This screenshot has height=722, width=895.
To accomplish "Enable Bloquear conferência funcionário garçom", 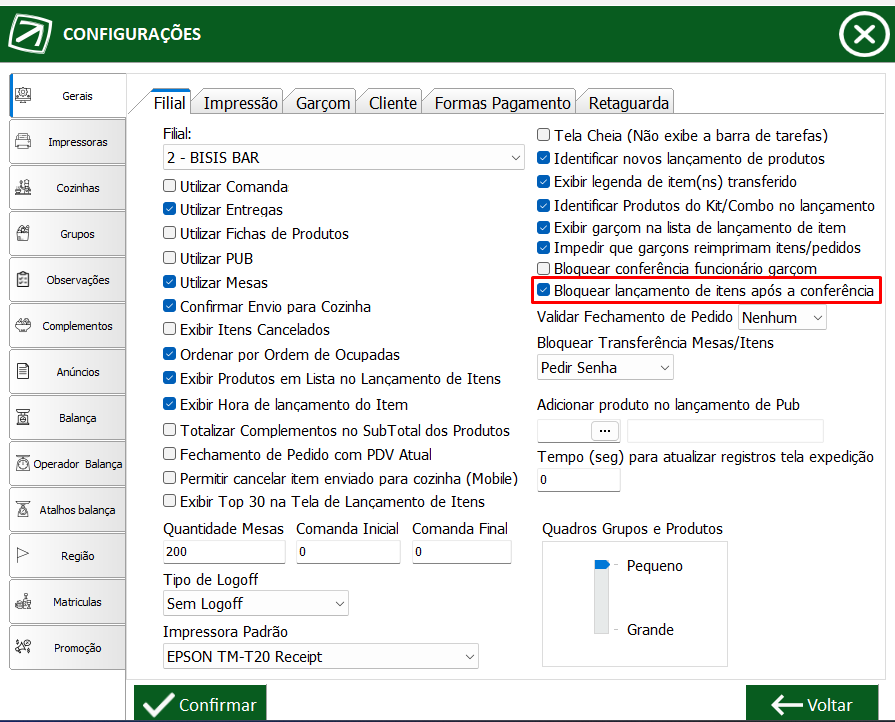I will coord(543,268).
